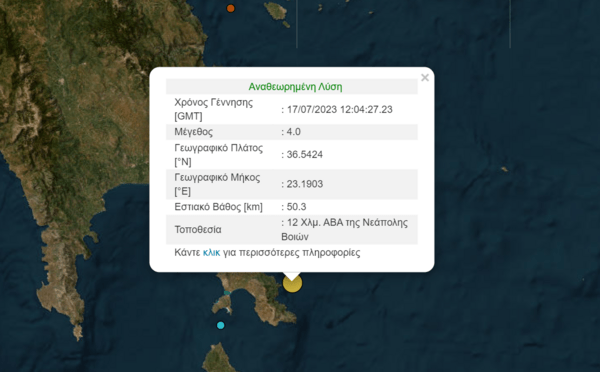
Task: Select the bright cyan earthquake marker
Action: pyautogui.click(x=220, y=325)
